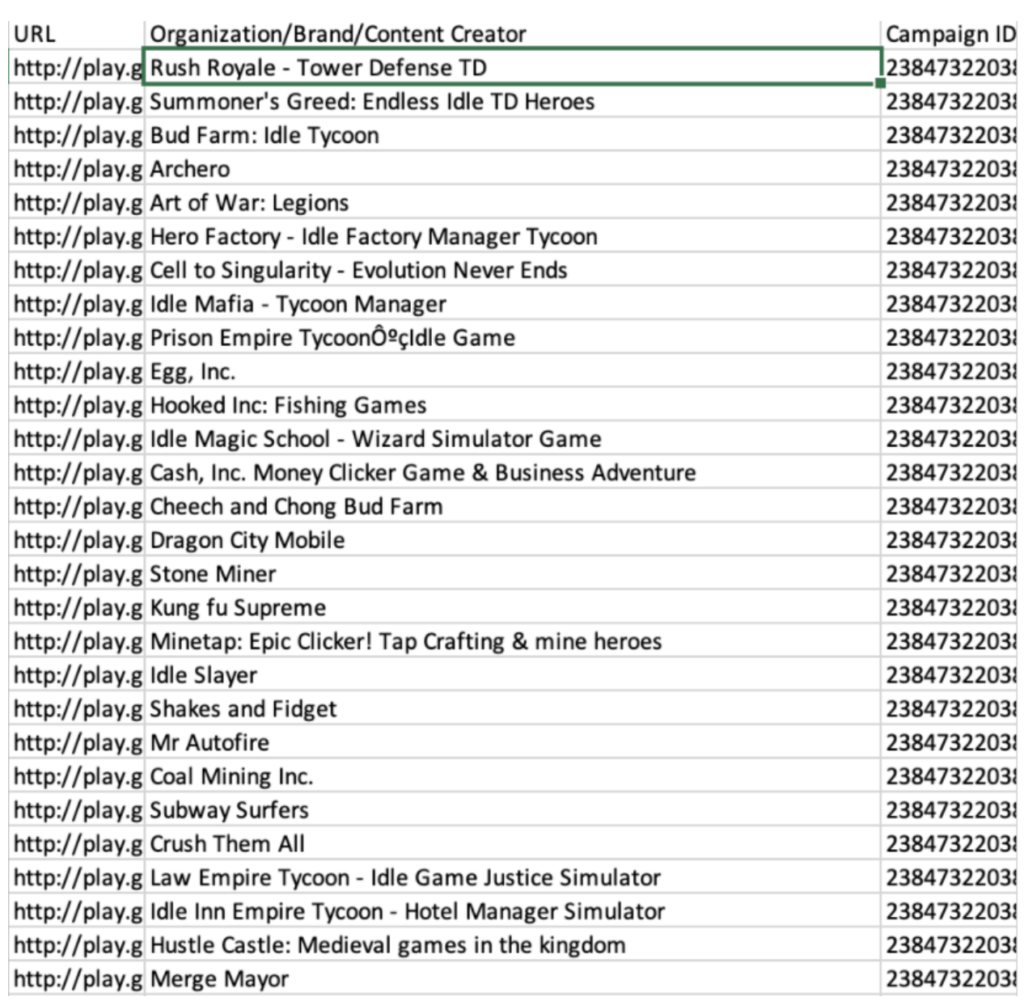
Task: Select the 'Campaign ID' header cell
Action: coord(950,34)
